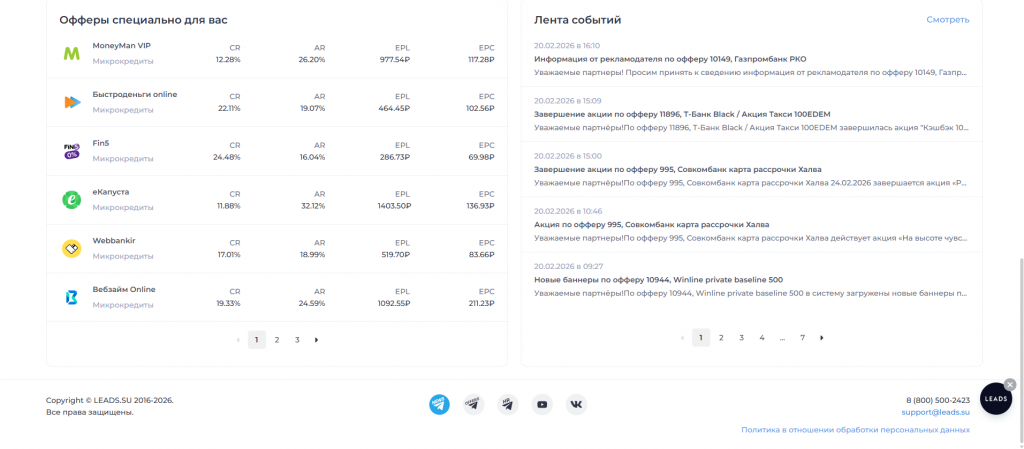Image resolution: width=1024 pixels, height=449 pixels.
Task: Open the Winline private baseline 500 banners news
Action: 659,279
